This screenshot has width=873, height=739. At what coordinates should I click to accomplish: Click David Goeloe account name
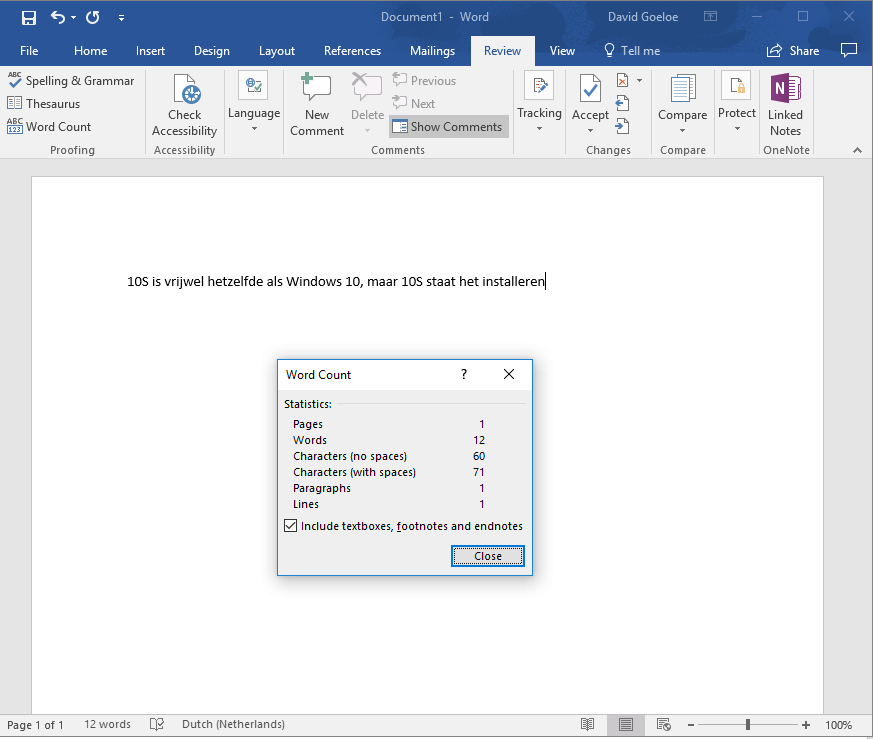coord(643,17)
